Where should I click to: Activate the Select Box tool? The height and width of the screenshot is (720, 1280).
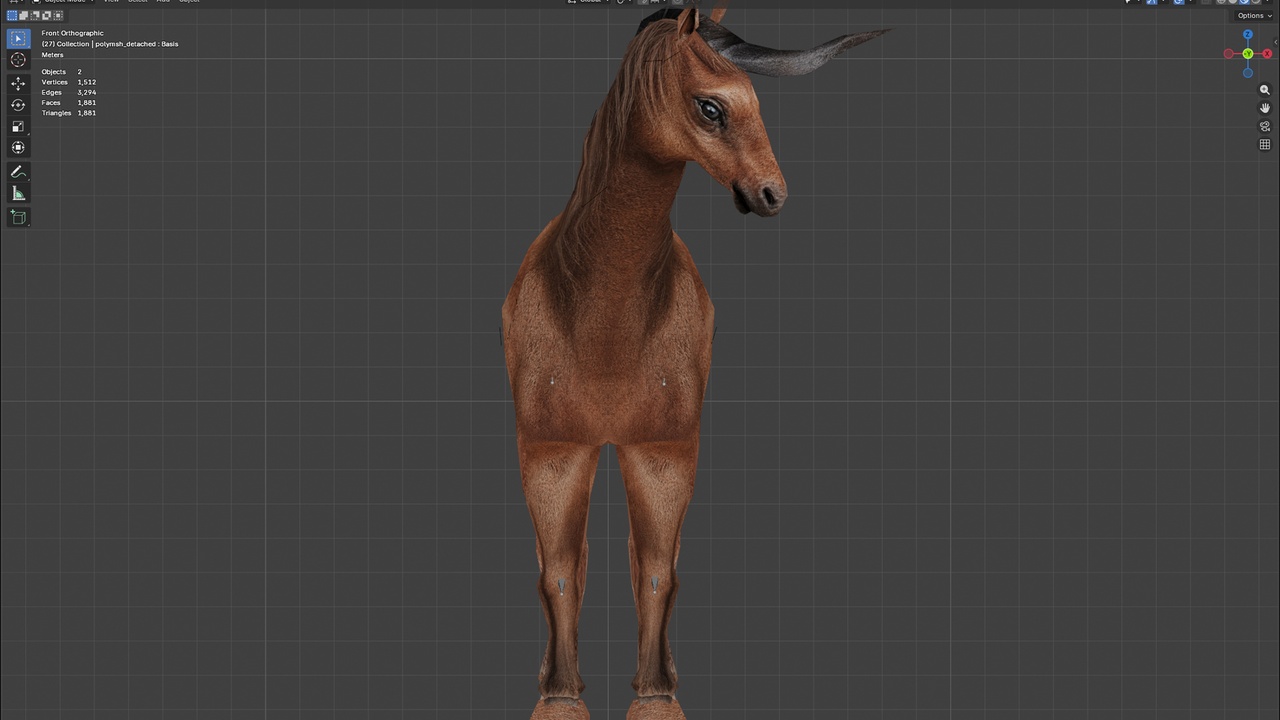pos(18,39)
